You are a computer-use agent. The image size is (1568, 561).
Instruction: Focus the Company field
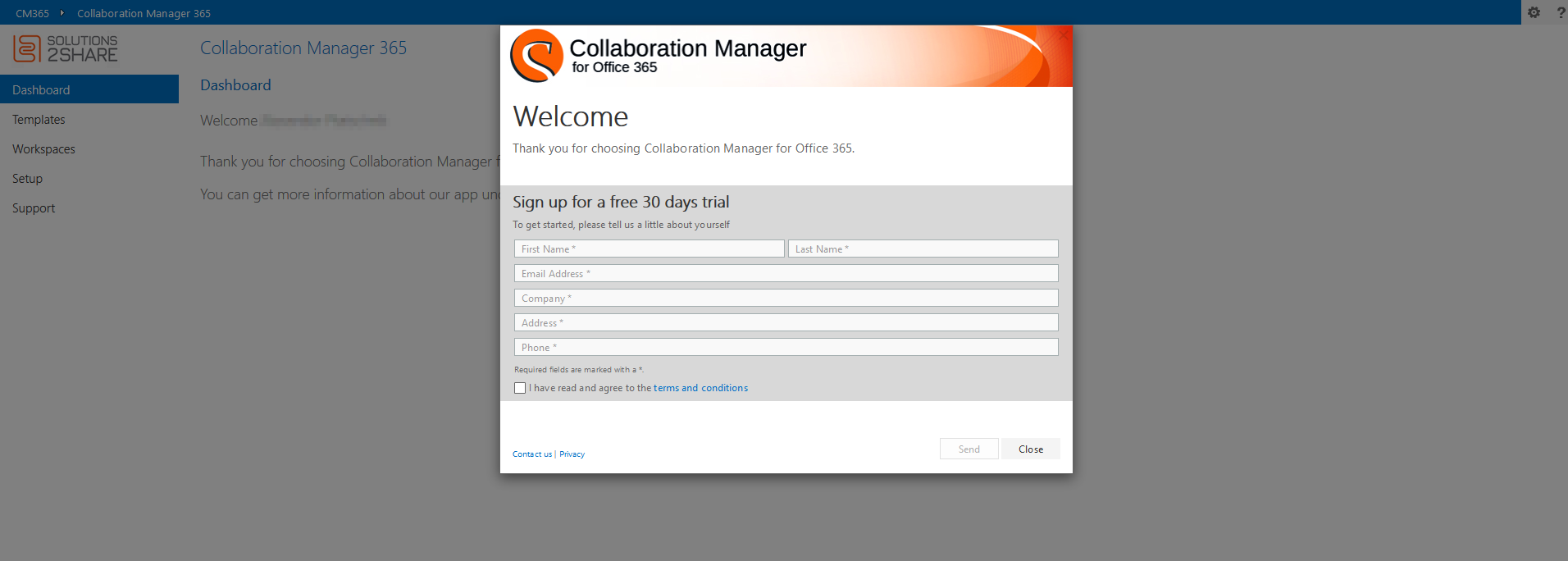(786, 298)
